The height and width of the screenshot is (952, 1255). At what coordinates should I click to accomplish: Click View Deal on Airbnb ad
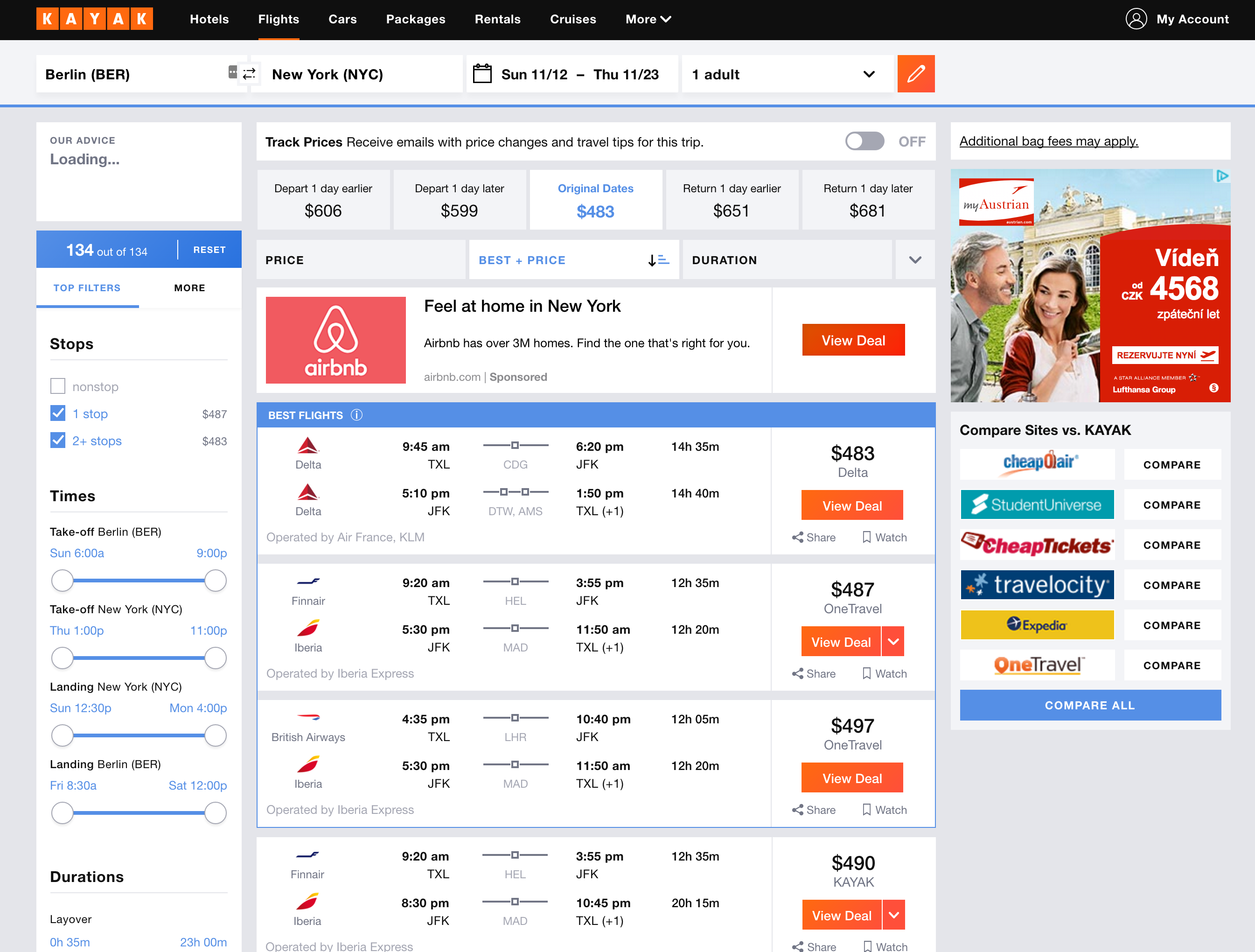(x=853, y=340)
